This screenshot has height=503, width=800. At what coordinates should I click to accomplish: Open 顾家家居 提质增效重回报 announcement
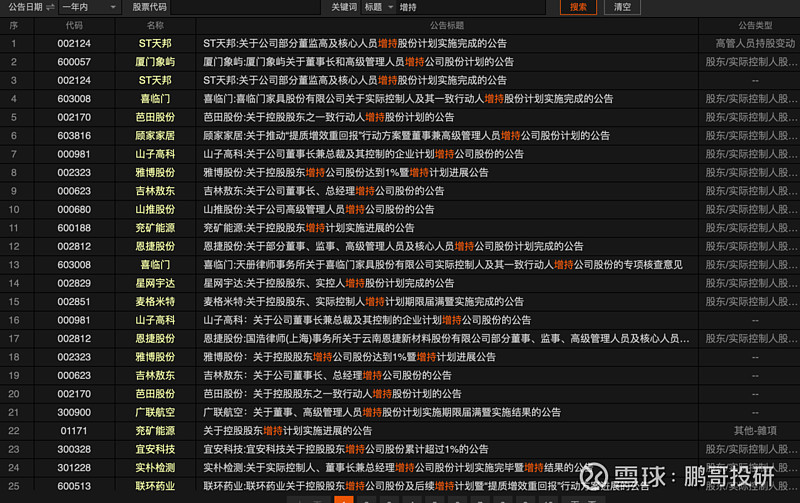pyautogui.click(x=406, y=136)
